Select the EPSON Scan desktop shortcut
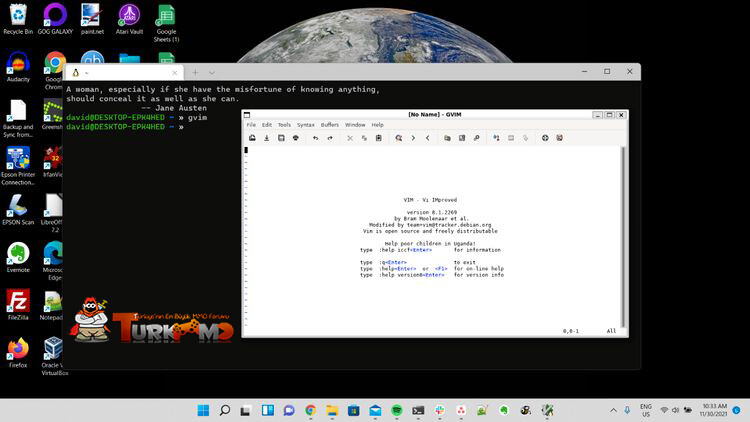Image resolution: width=750 pixels, height=422 pixels. pos(18,210)
